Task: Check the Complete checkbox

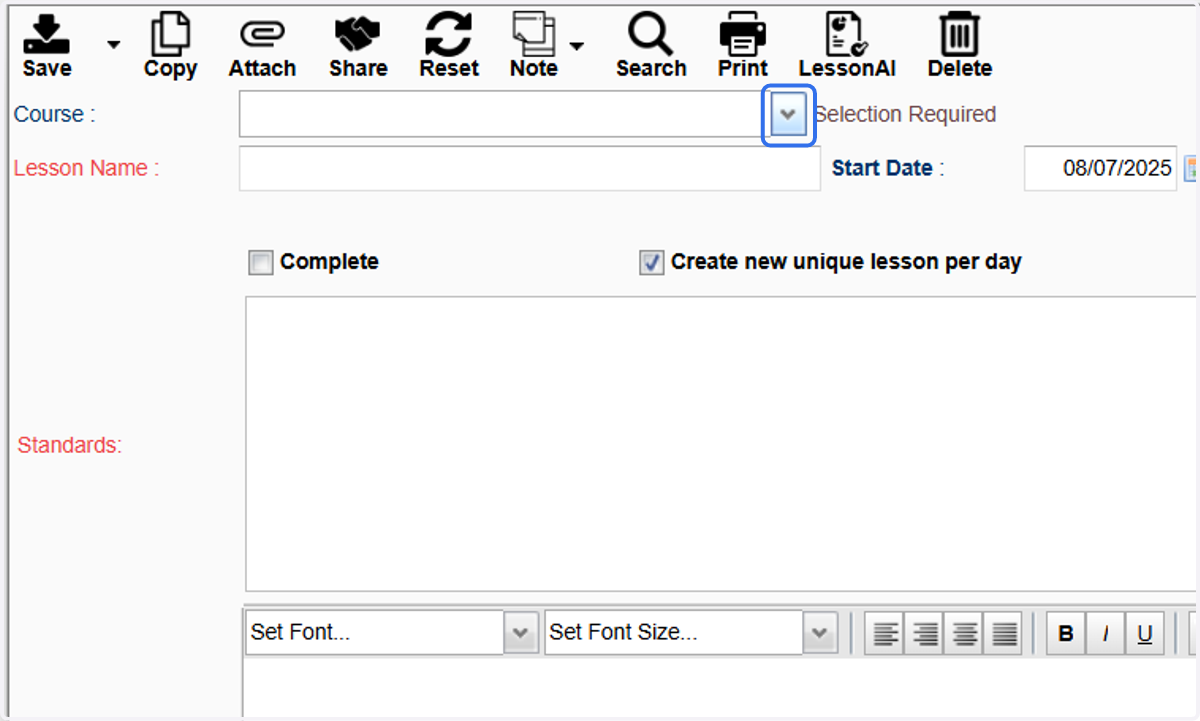Action: coord(260,263)
